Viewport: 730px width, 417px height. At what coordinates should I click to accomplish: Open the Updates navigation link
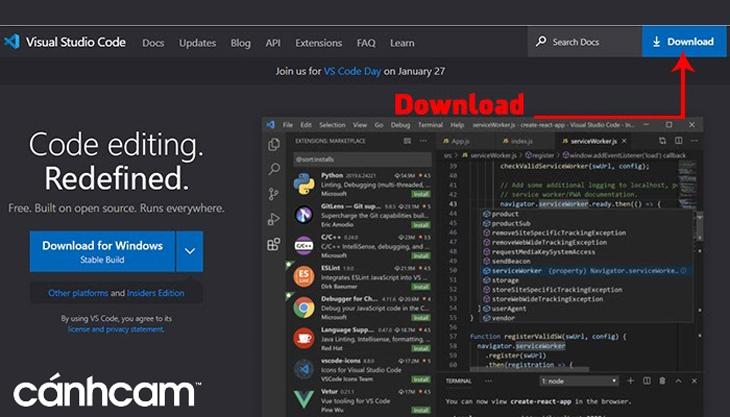(x=197, y=43)
